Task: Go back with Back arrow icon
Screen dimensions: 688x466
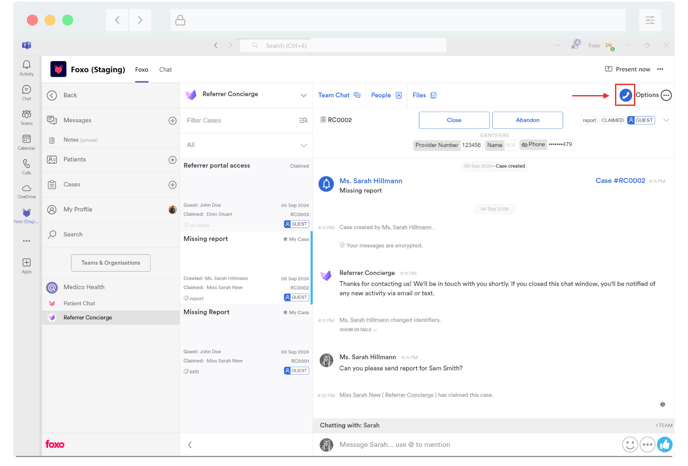Action: [52, 95]
